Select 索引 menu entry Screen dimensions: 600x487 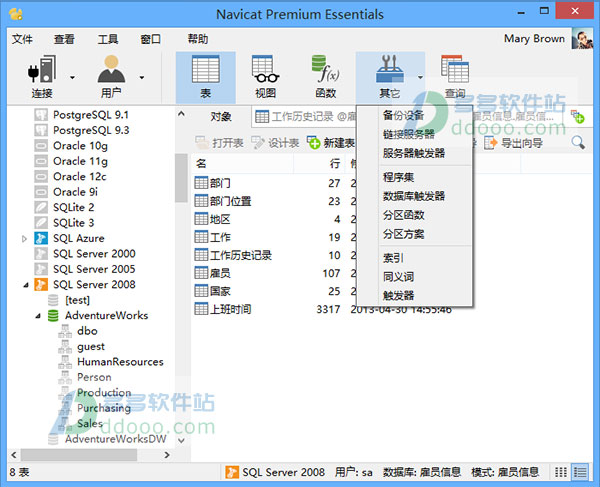(x=393, y=258)
